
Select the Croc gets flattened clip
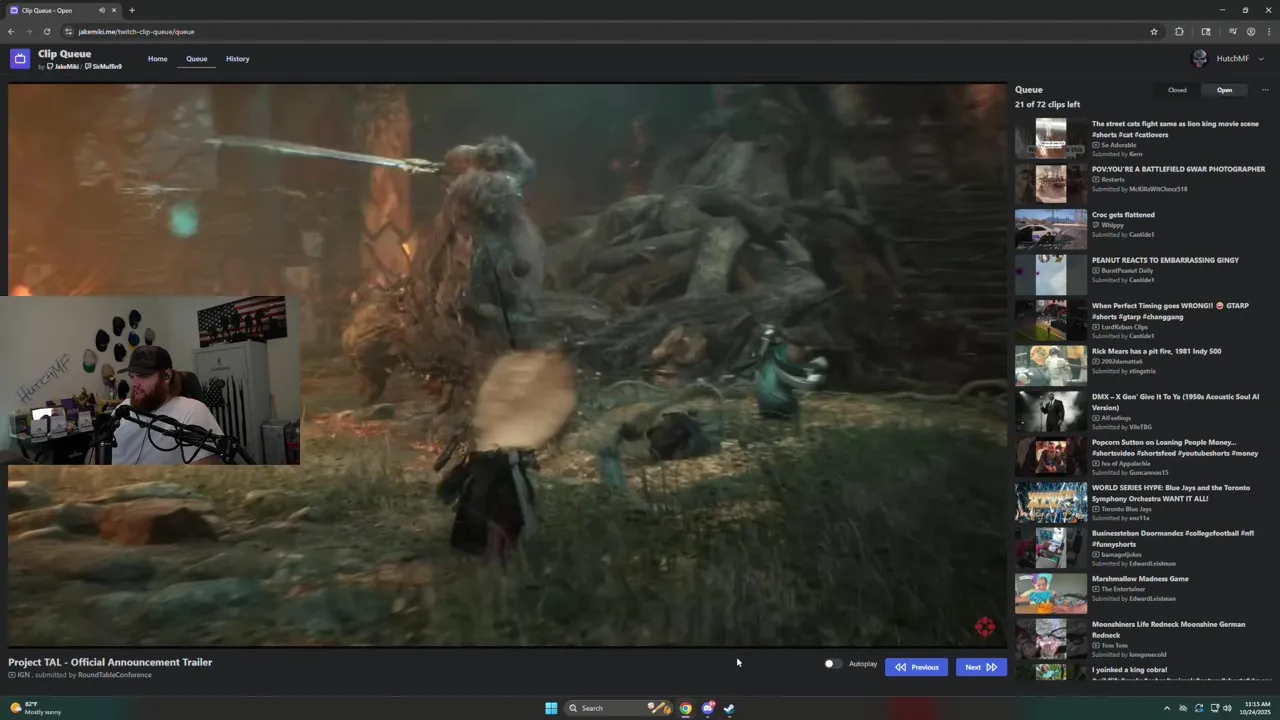1140,229
